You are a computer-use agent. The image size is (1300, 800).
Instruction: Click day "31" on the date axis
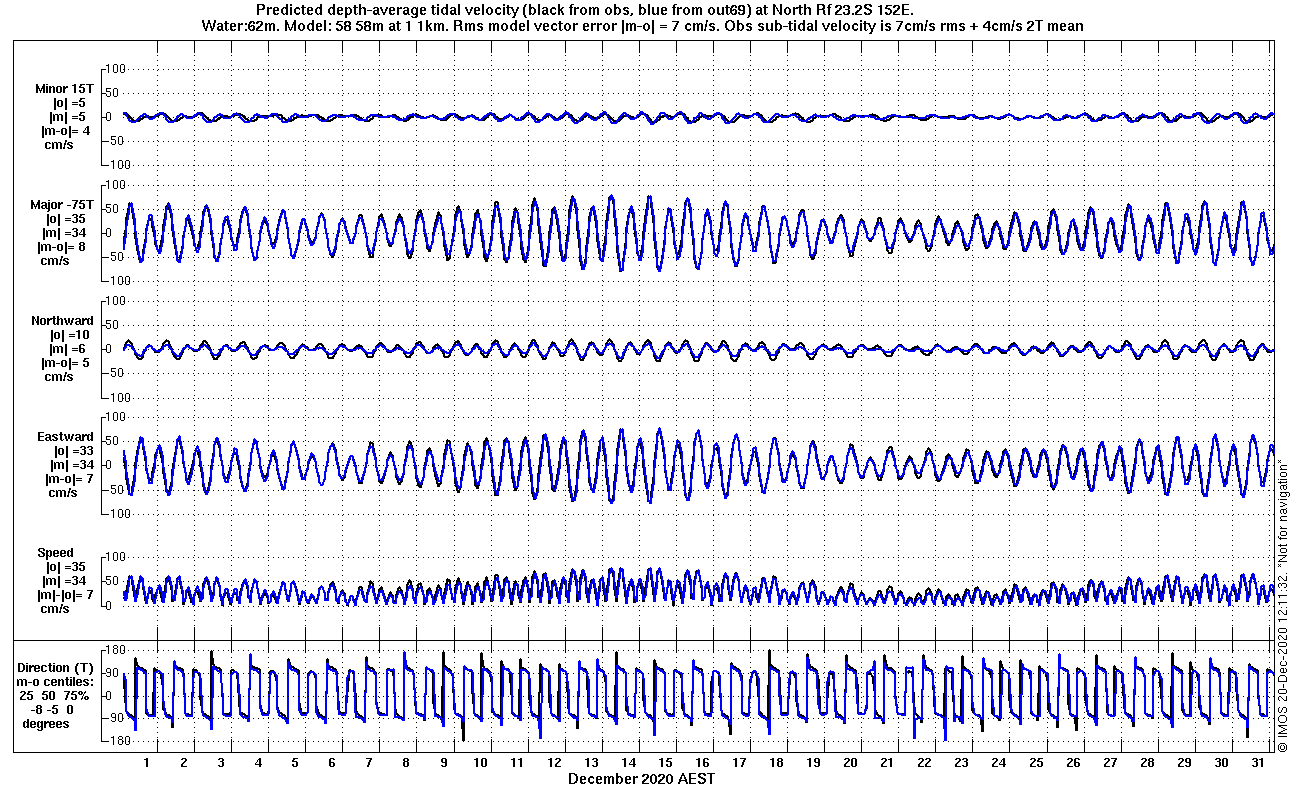1258,762
